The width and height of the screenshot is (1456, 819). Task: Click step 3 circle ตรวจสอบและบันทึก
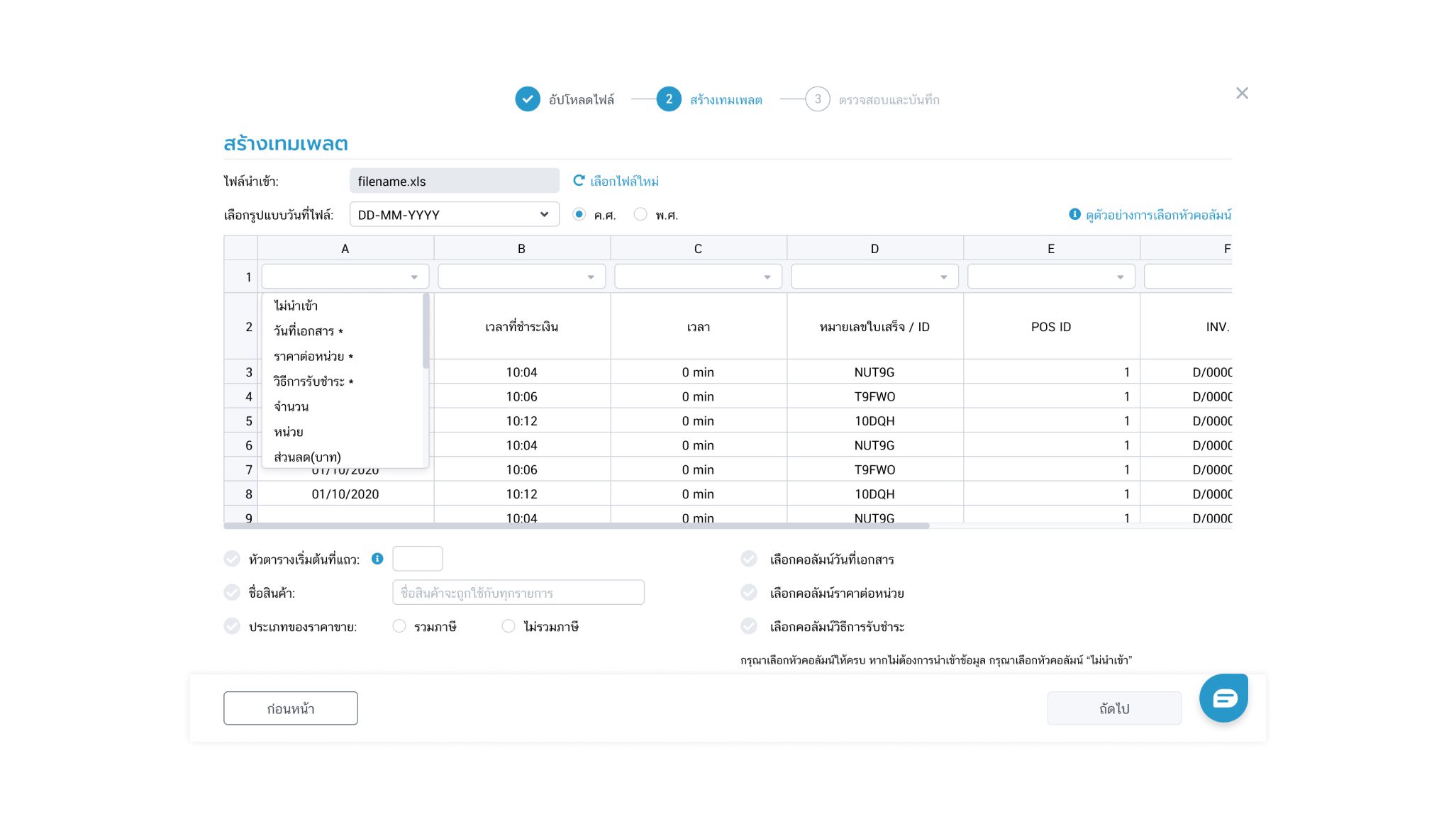(817, 99)
